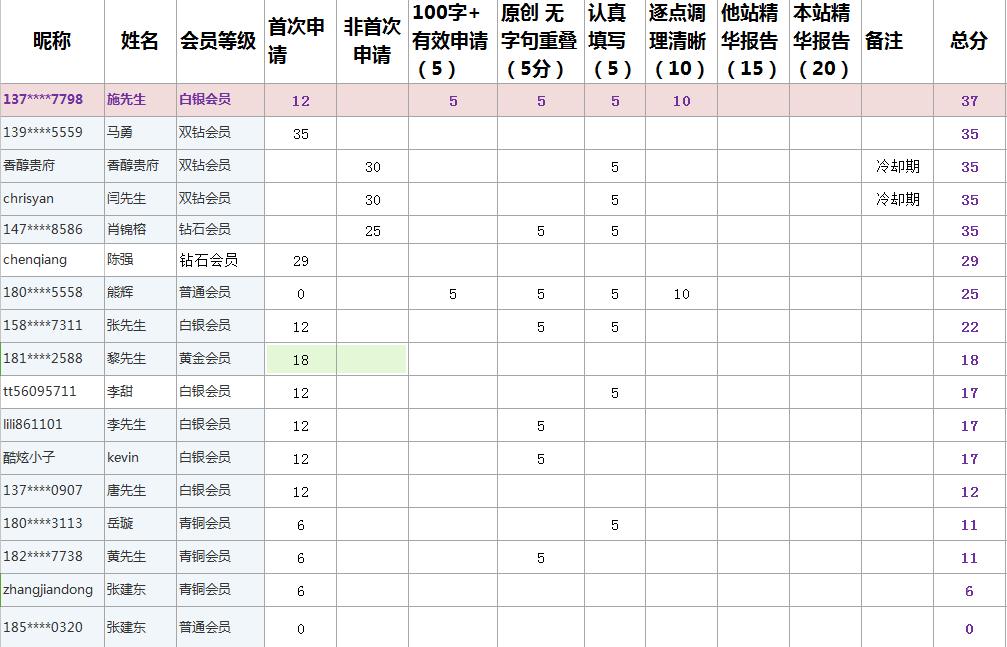Click the 备注 column header
This screenshot has height=647, width=1007.
[x=897, y=41]
